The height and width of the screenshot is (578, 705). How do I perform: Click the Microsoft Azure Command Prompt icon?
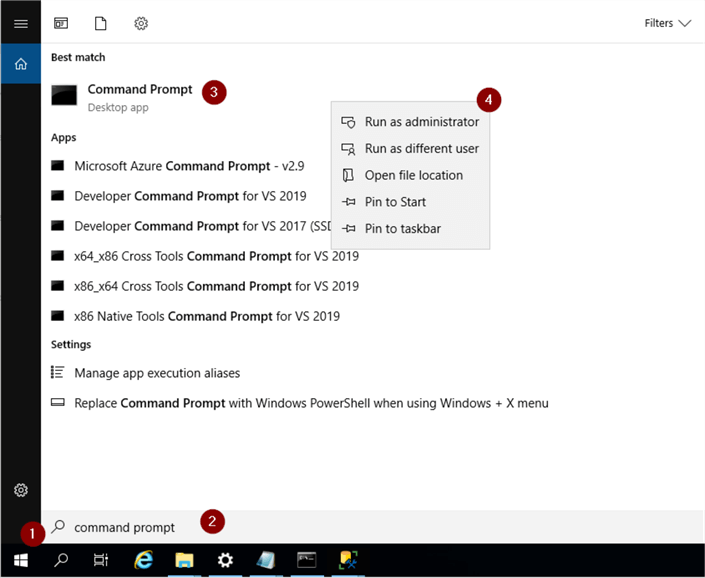point(58,165)
